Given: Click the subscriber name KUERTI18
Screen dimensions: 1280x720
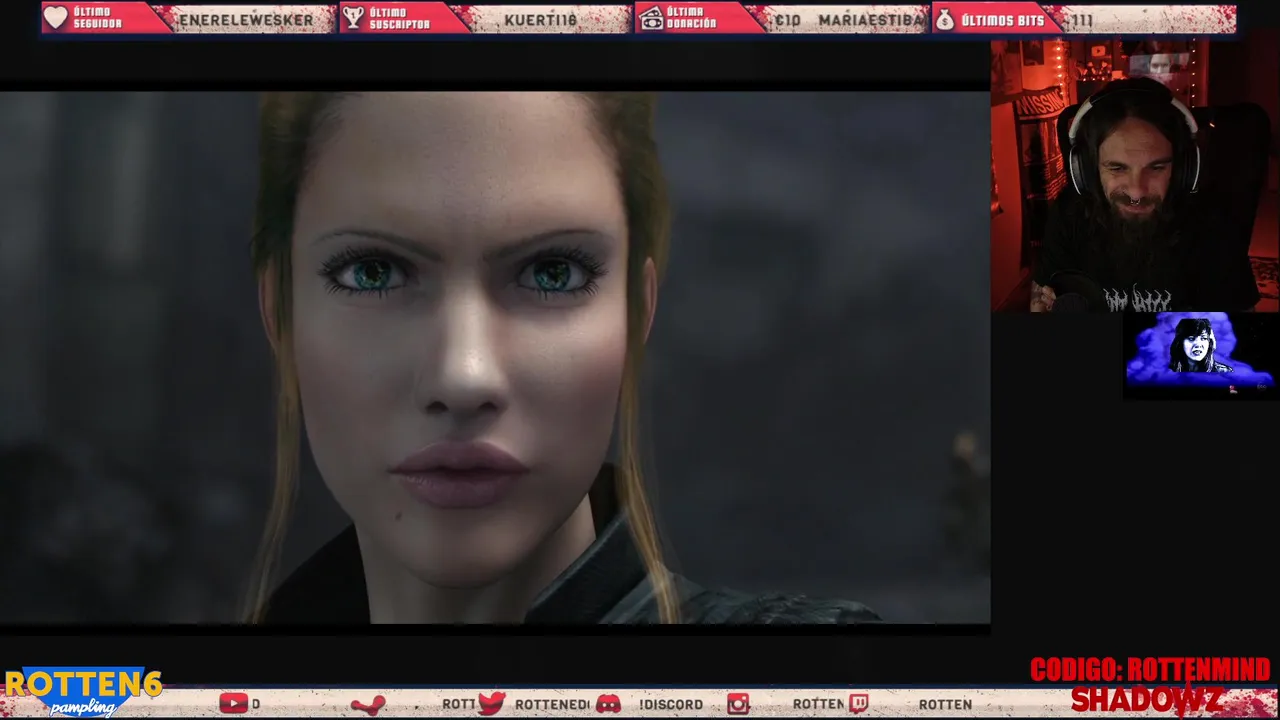Looking at the screenshot, I should click(540, 19).
